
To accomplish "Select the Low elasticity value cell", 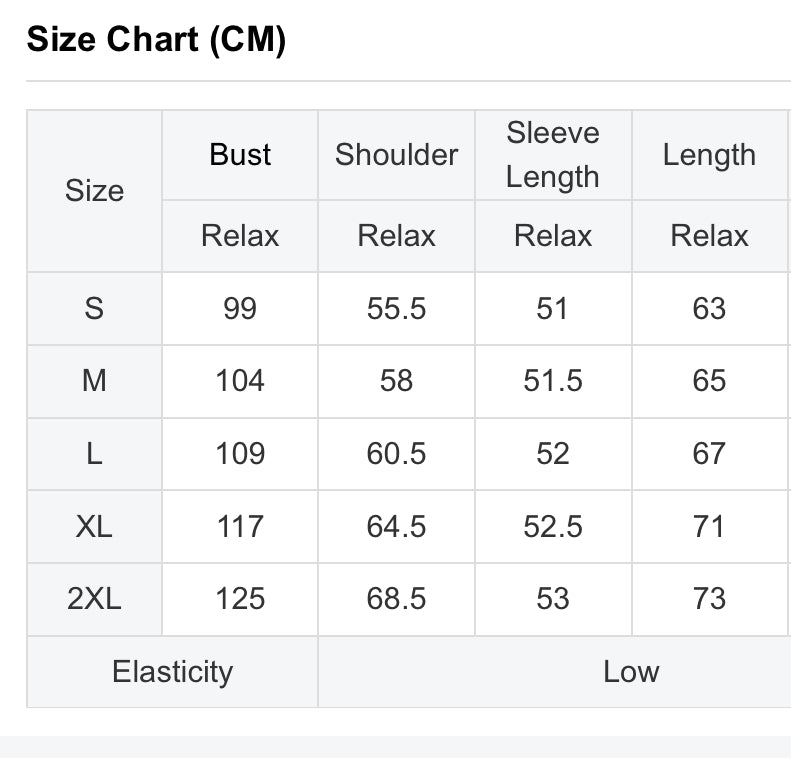I will click(x=555, y=672).
